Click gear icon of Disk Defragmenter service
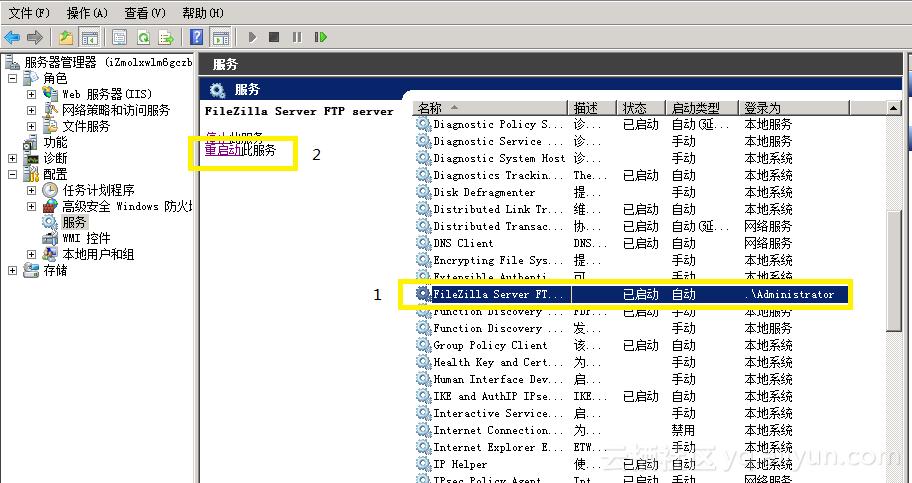912x483 pixels. [x=423, y=192]
